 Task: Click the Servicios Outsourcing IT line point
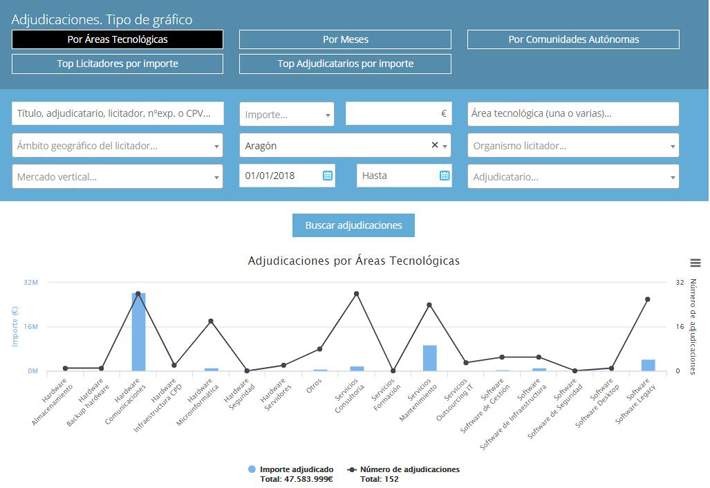click(466, 363)
